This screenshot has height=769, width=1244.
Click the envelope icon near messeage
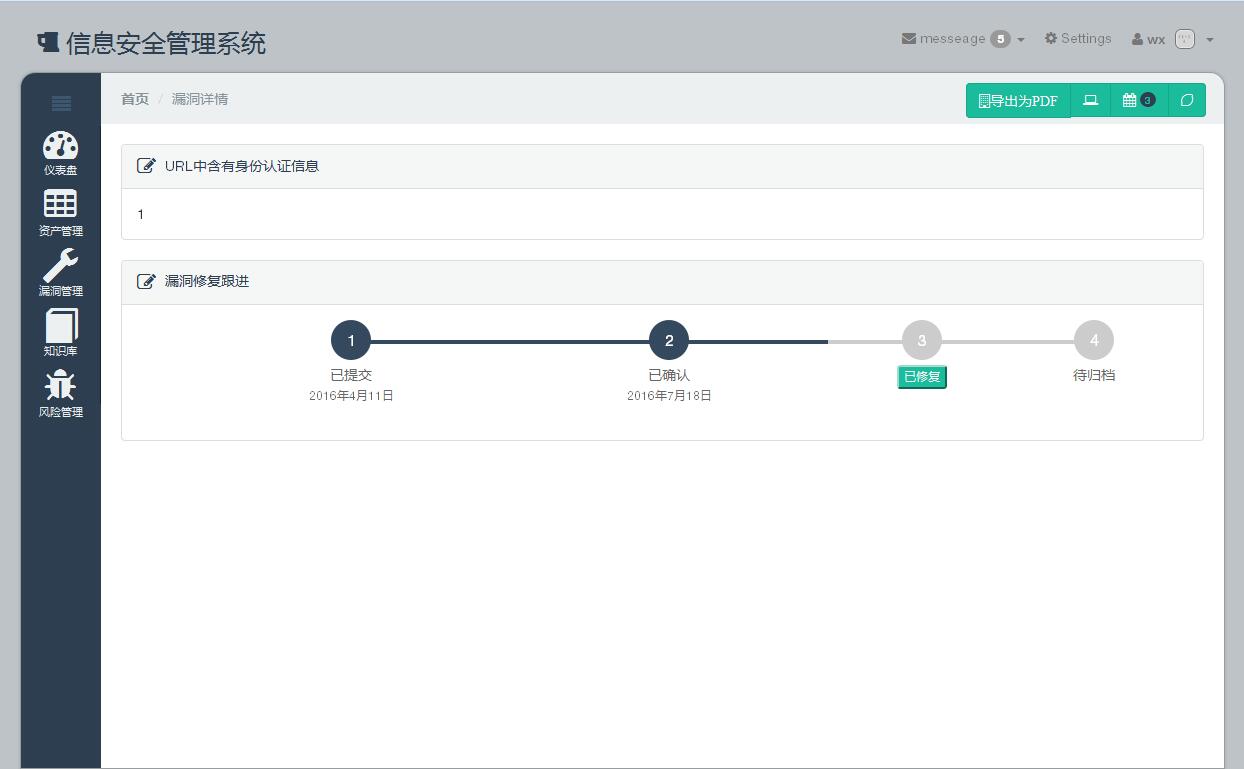909,38
